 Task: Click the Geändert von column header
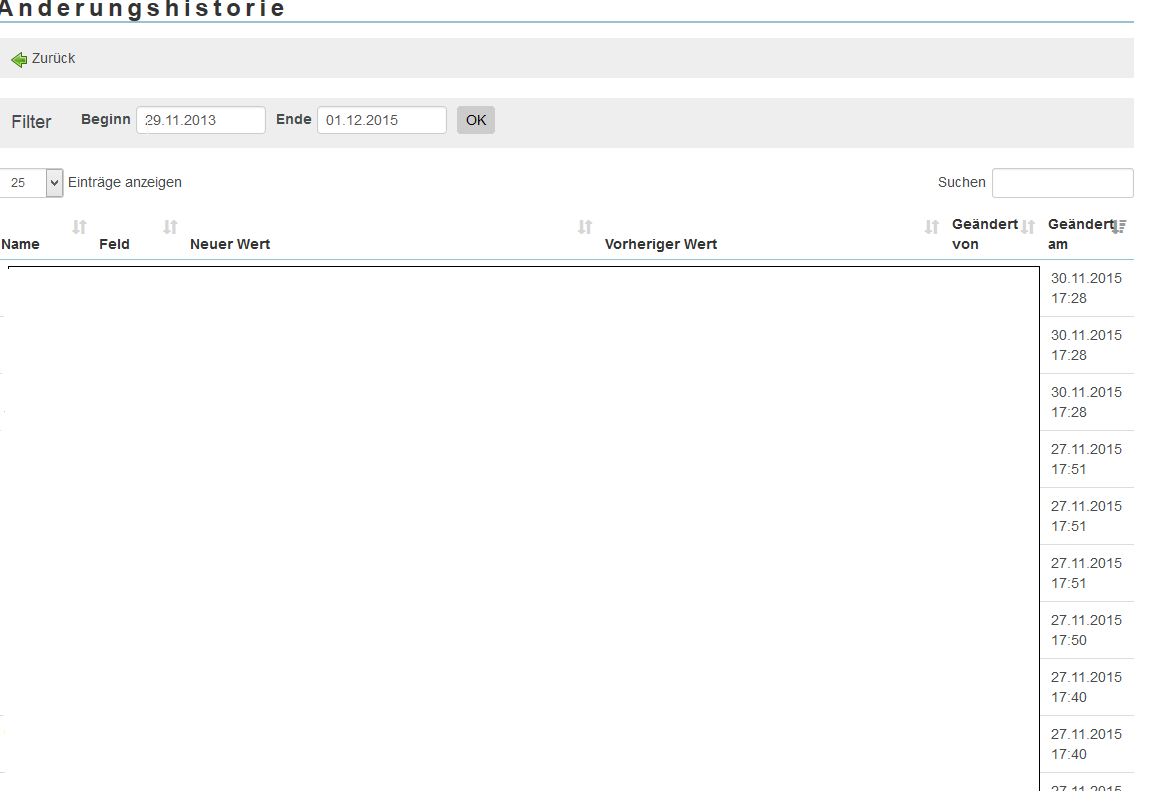(x=985, y=234)
